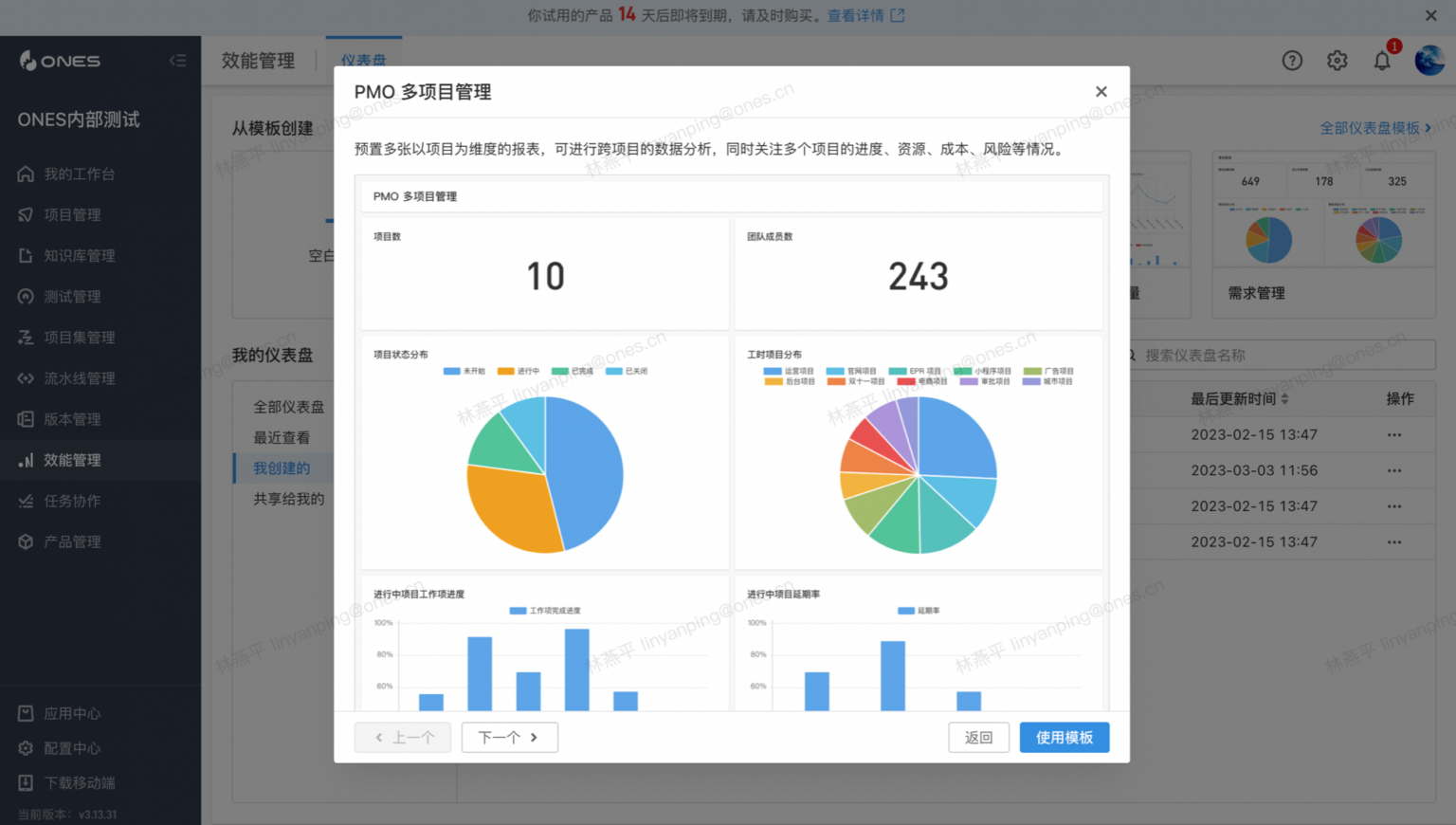Open 测试管理 in the left navigation
The height and width of the screenshot is (825, 1456).
coord(72,296)
